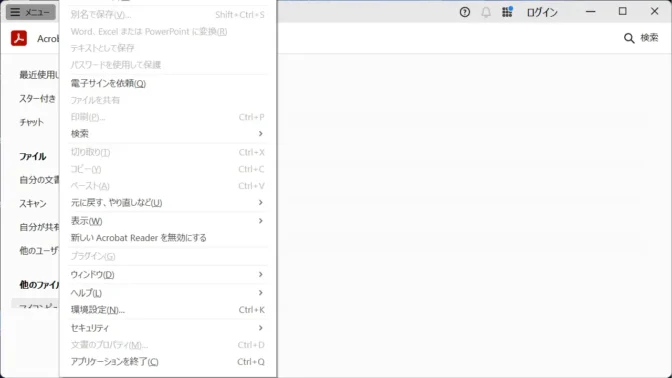Open 他のユーザー shared sidebar item

(39, 251)
